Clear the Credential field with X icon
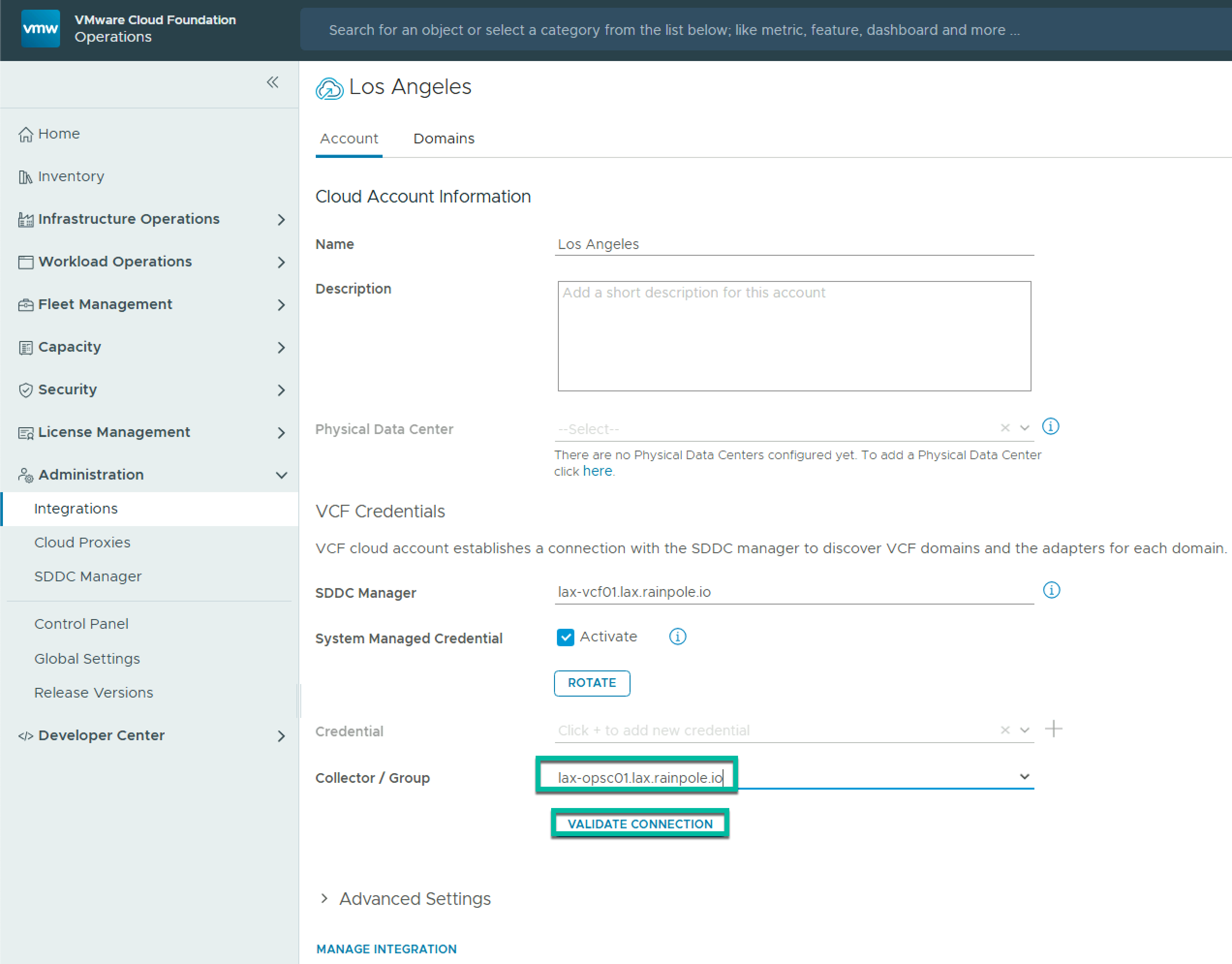The image size is (1232, 964). point(1005,730)
